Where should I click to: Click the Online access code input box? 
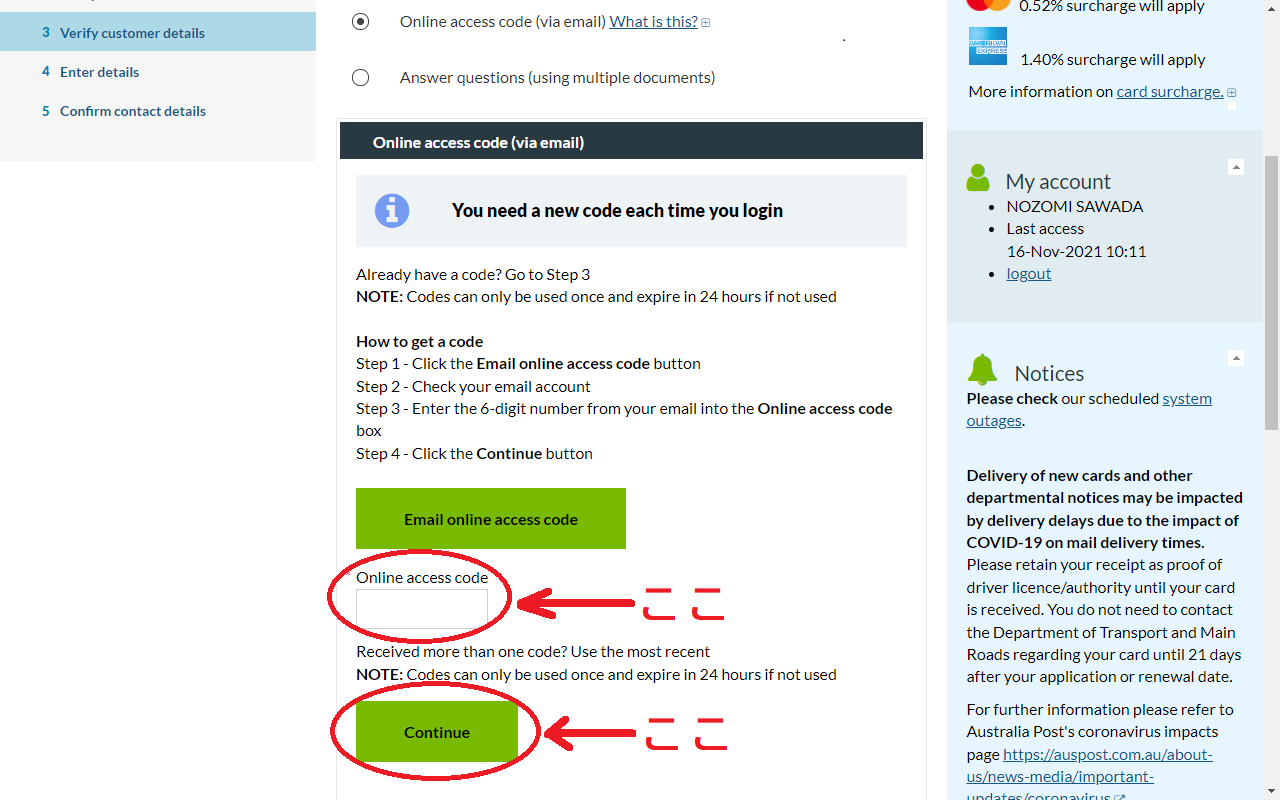pyautogui.click(x=422, y=609)
